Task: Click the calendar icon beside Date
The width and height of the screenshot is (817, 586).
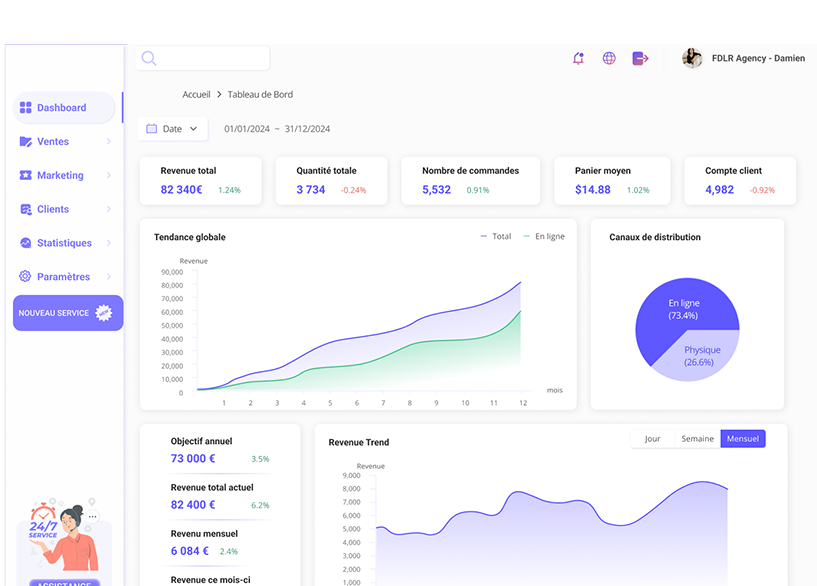Action: point(152,129)
